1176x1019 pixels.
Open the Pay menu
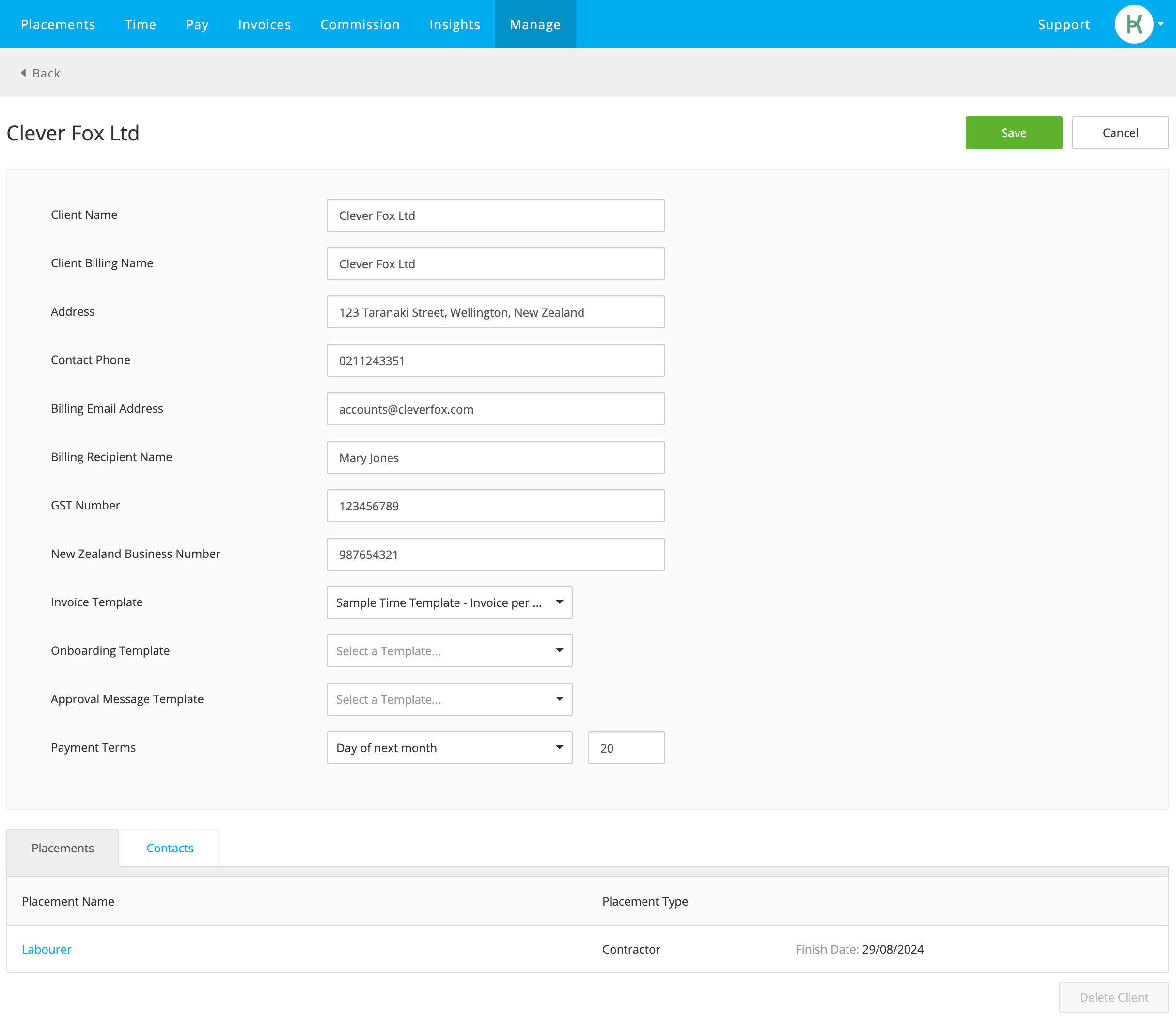[197, 24]
